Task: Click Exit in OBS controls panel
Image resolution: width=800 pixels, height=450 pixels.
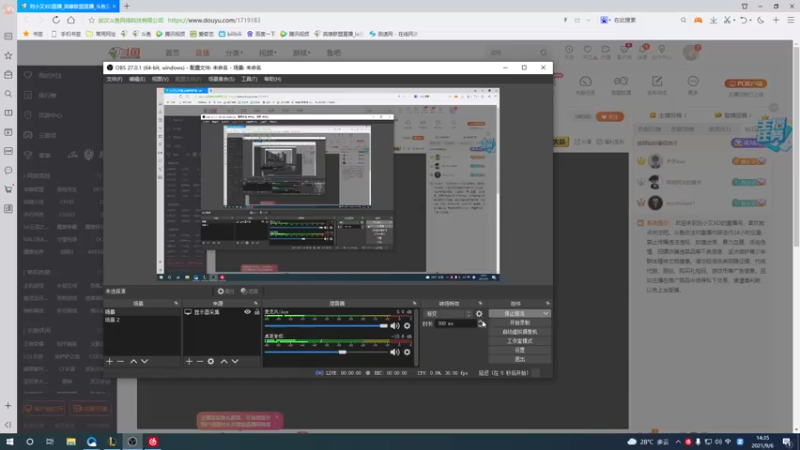Action: click(519, 359)
